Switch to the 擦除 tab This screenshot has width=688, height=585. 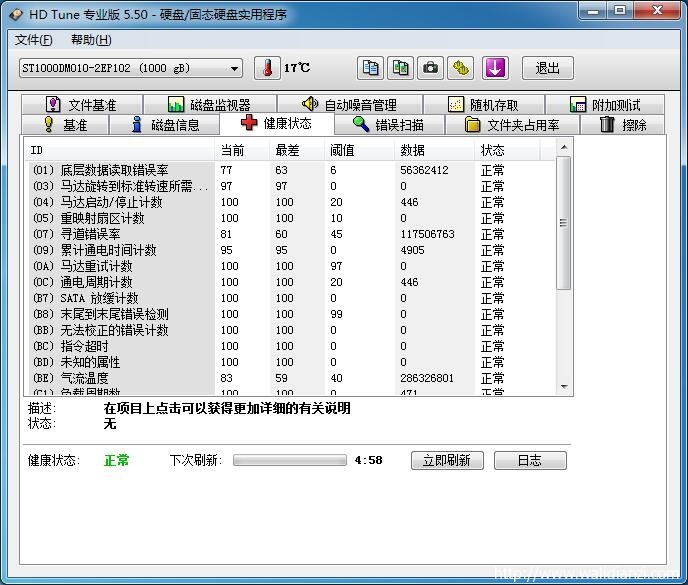[623, 125]
